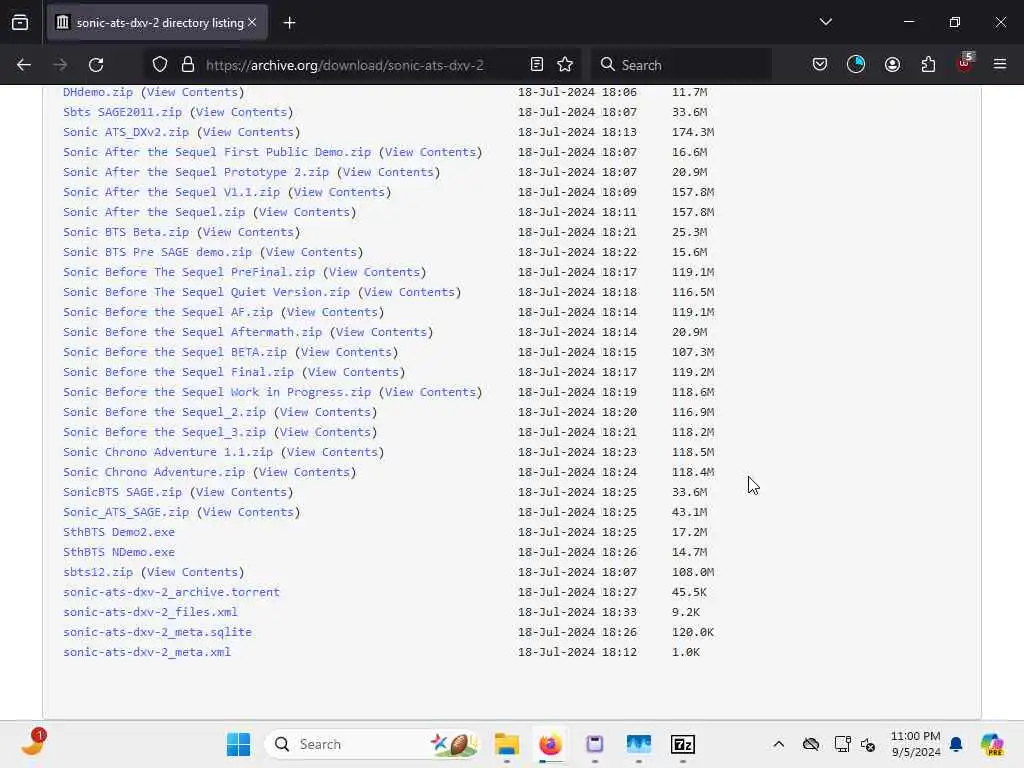Download Sonic Before The Sequel PreFinal.zip
Image resolution: width=1024 pixels, height=768 pixels.
click(x=189, y=272)
